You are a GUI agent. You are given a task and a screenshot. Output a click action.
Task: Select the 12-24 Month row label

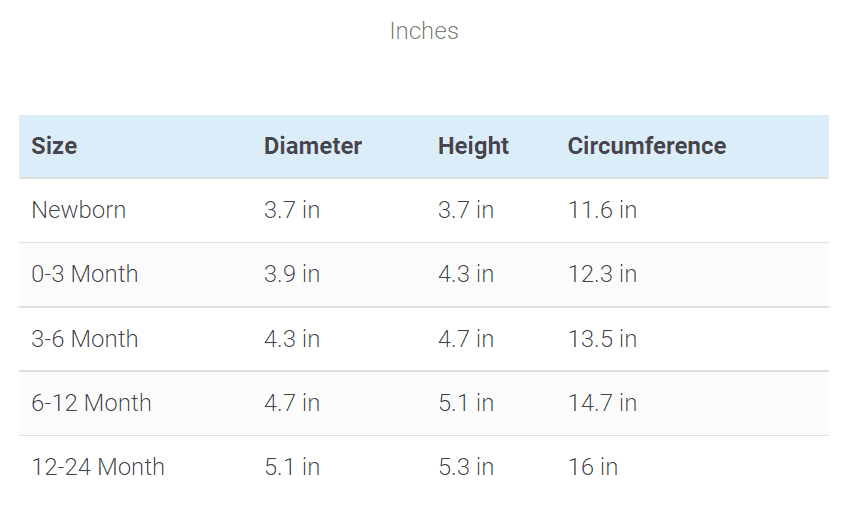[x=98, y=467]
